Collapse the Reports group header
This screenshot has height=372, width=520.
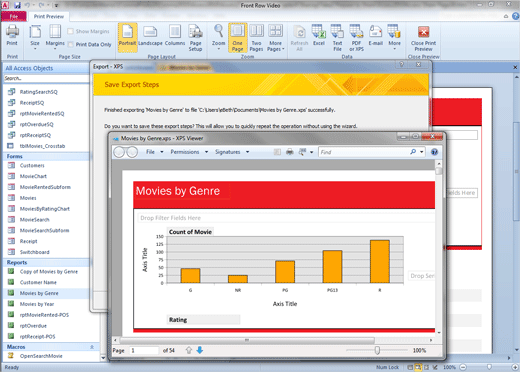tap(46, 263)
